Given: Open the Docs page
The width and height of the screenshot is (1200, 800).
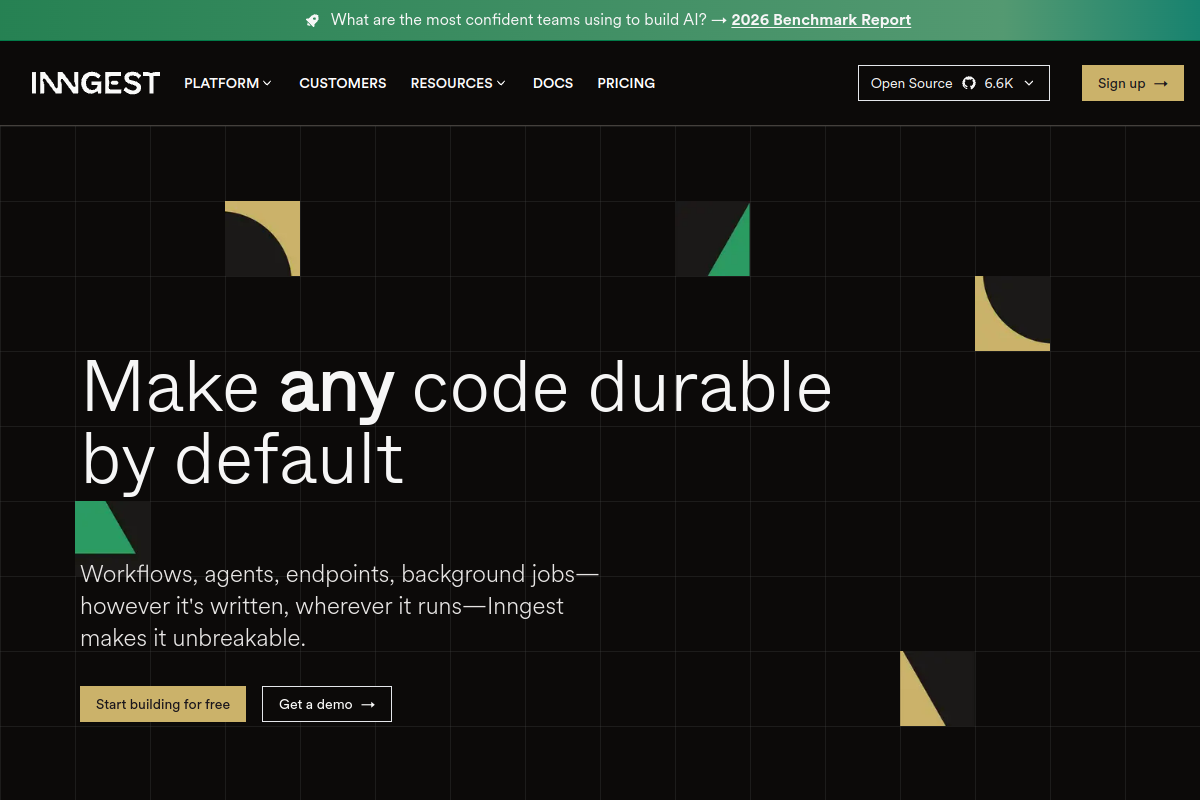Looking at the screenshot, I should pos(553,83).
